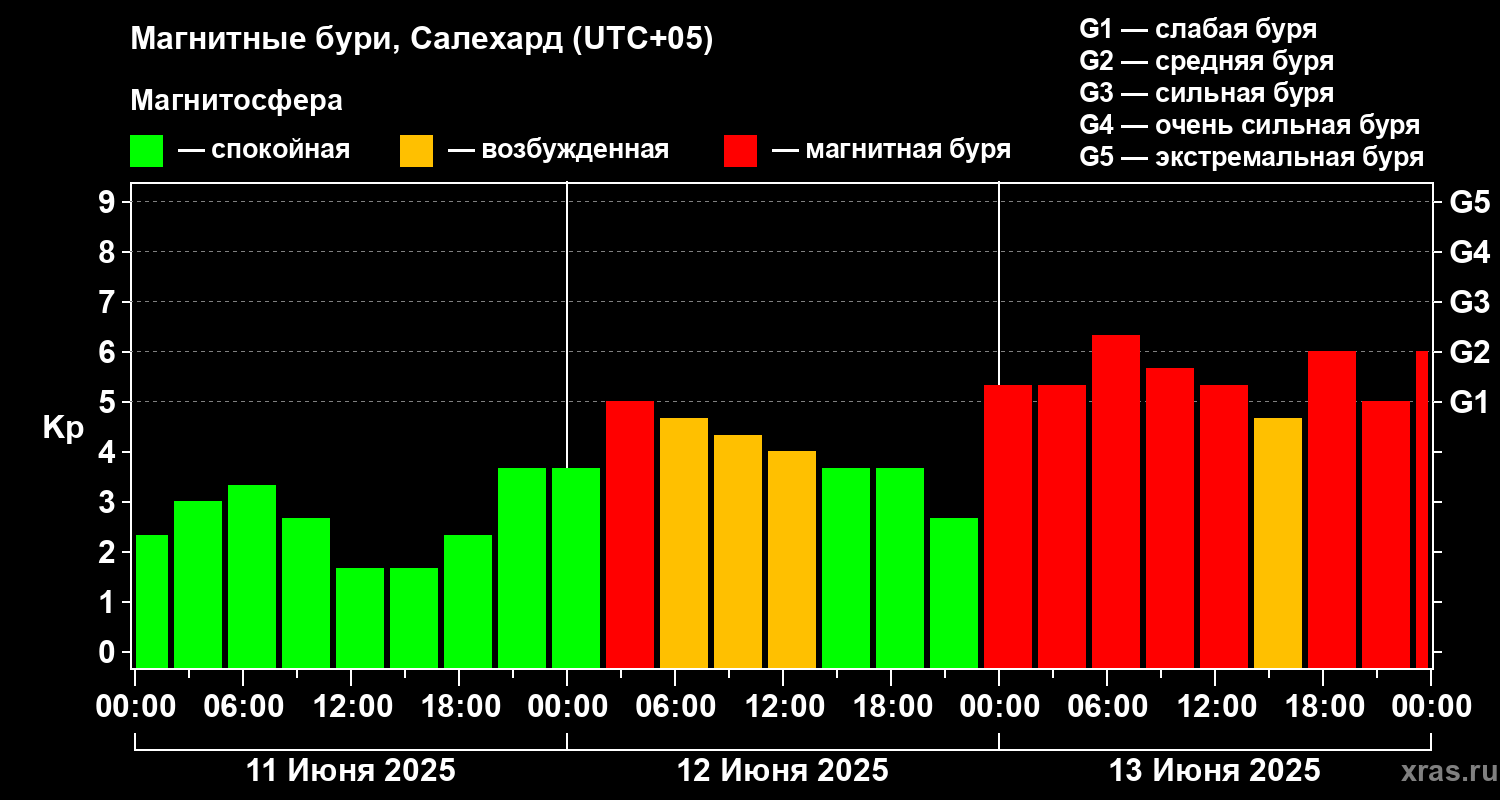This screenshot has width=1500, height=800.
Task: Click the green bar for 11 June 21:00–00:00
Action: pyautogui.click(x=522, y=568)
